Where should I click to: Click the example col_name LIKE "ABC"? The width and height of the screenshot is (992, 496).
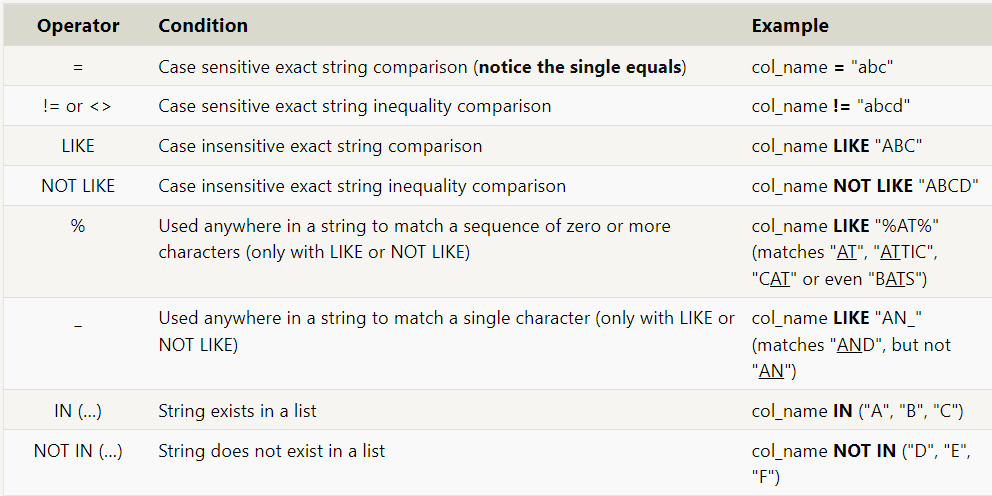[x=836, y=146]
